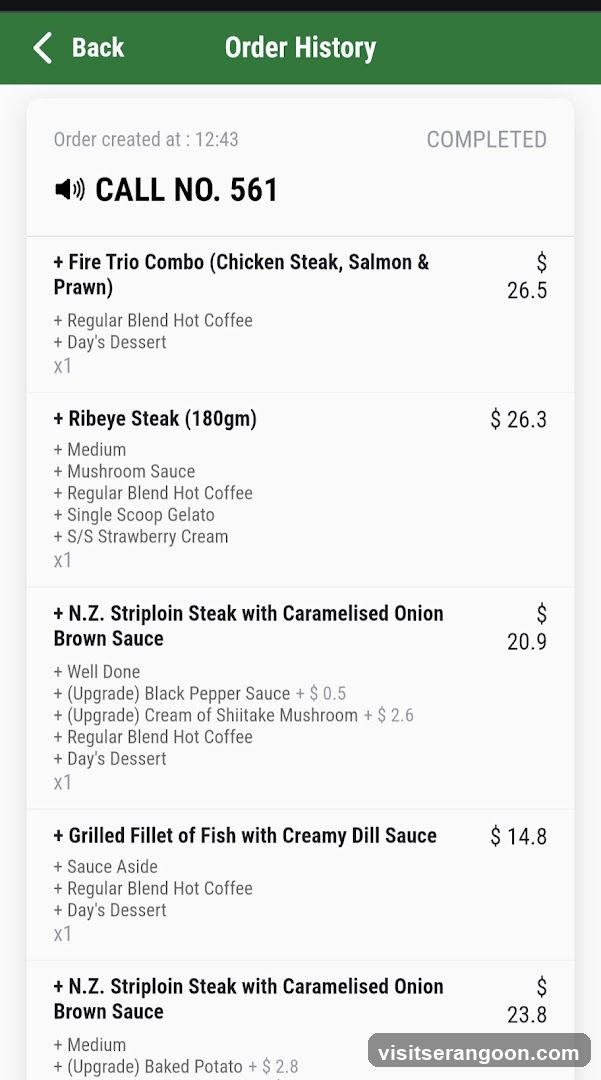The height and width of the screenshot is (1080, 601).
Task: Select the Cream of Shiitake Mushroom upgrade
Action: (233, 716)
